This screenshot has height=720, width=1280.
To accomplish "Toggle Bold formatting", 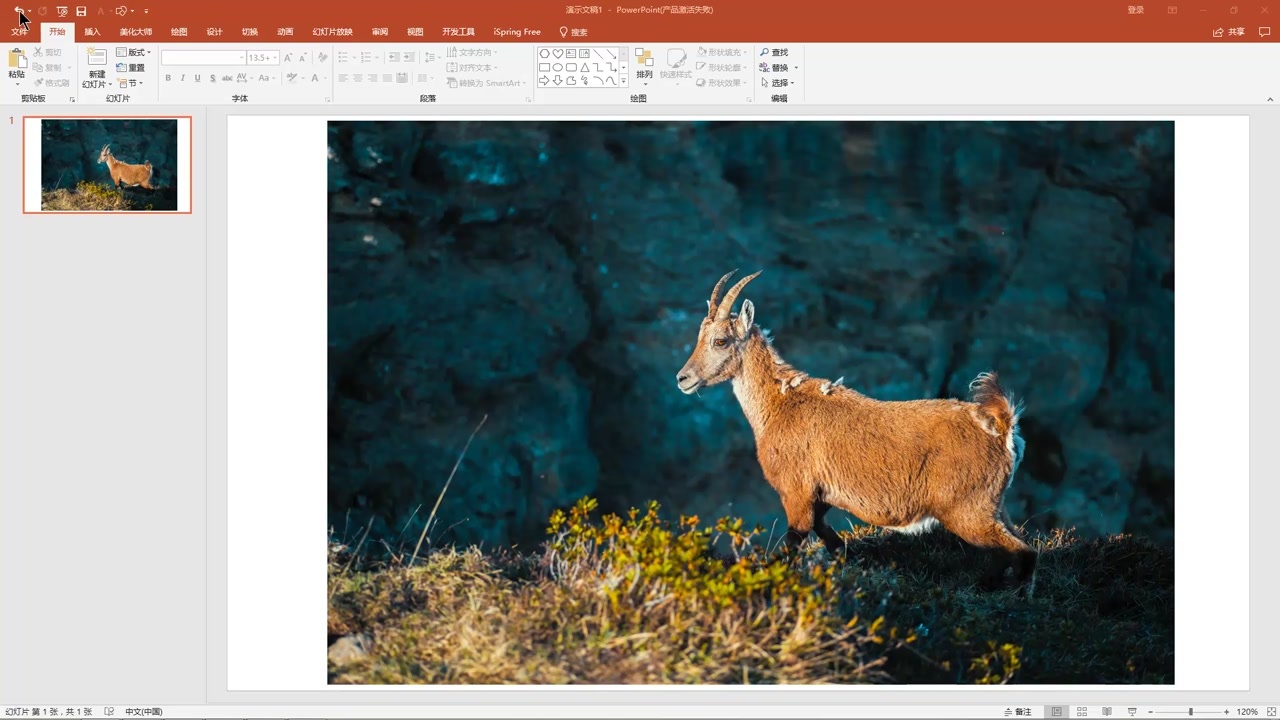I will click(x=167, y=78).
